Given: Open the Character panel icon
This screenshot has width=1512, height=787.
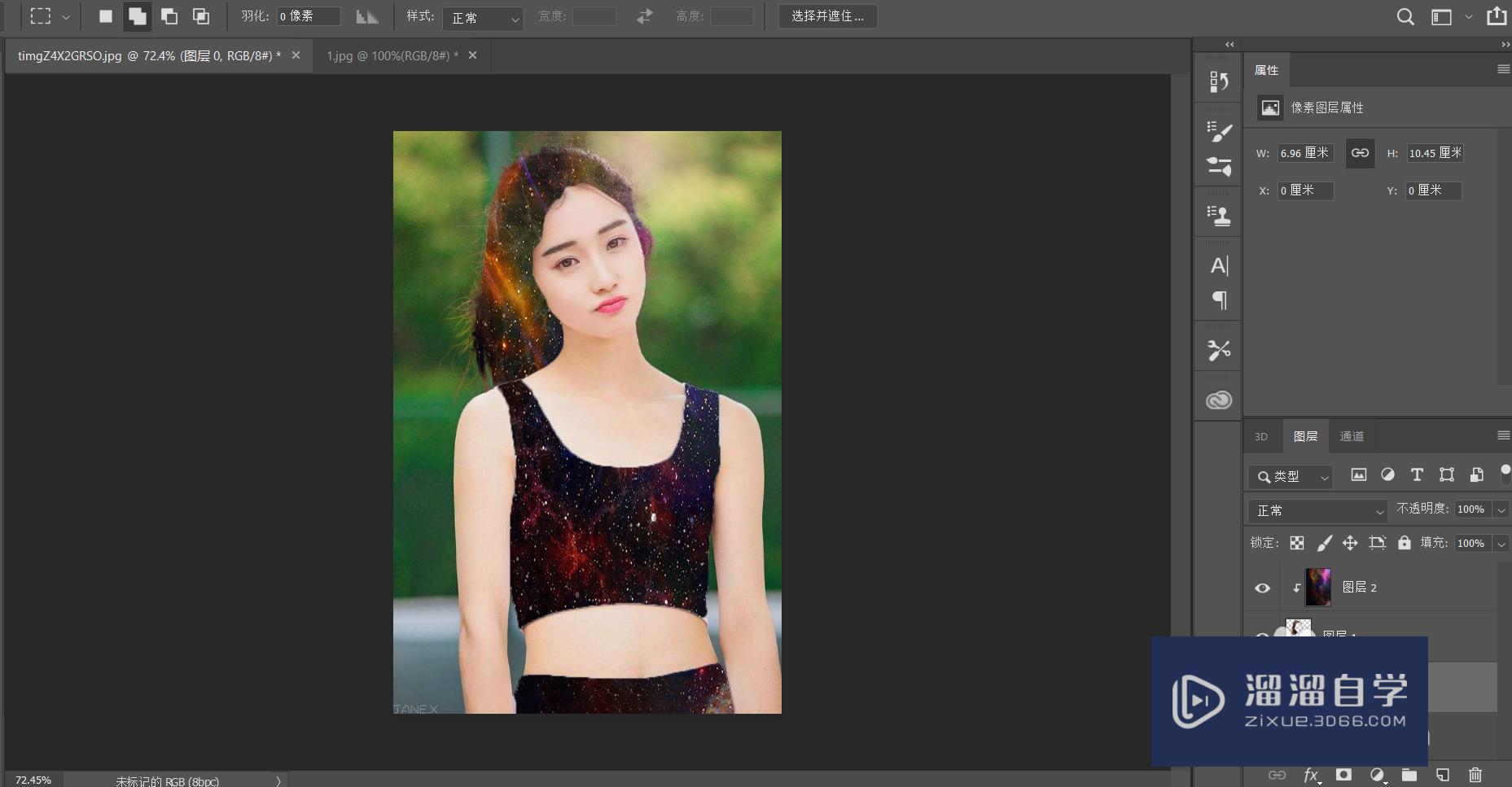Looking at the screenshot, I should (1218, 265).
